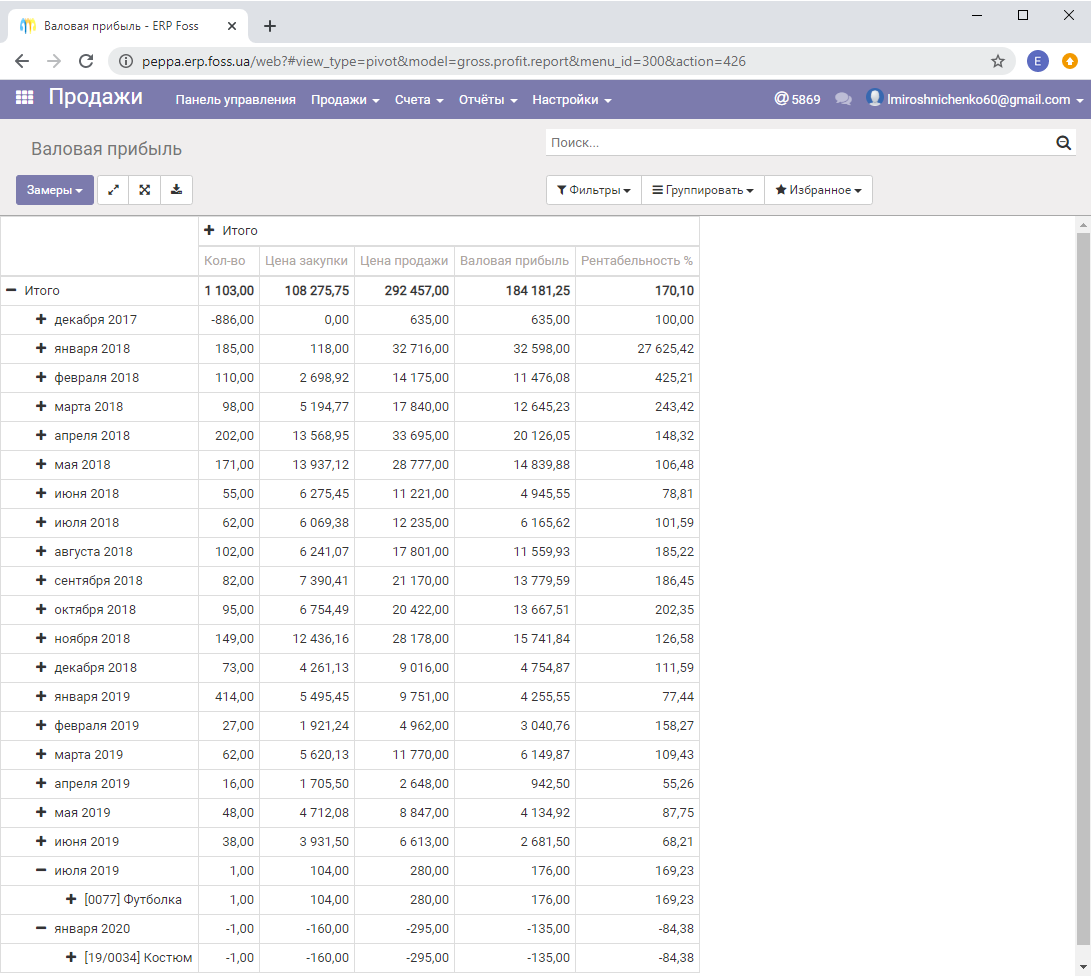Open the Отчёты menu
The height and width of the screenshot is (976, 1091).
(488, 99)
